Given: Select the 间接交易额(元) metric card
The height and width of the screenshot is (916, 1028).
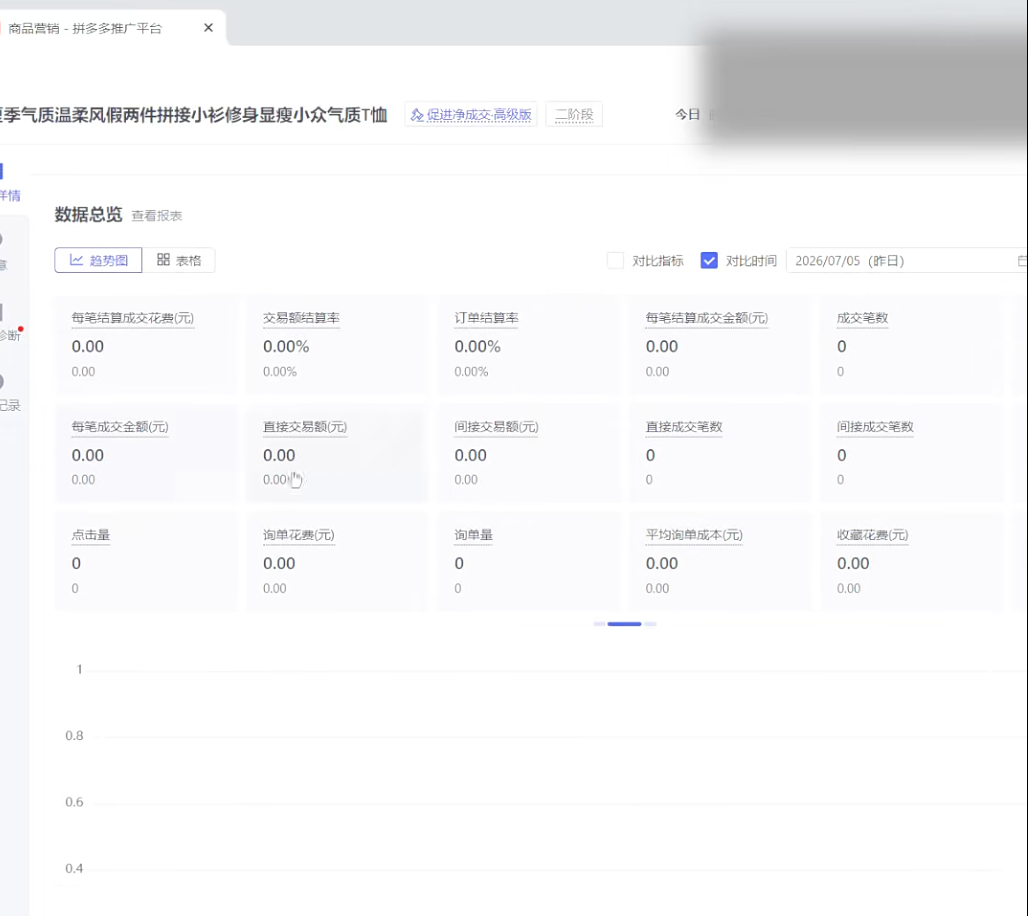Looking at the screenshot, I should (x=528, y=454).
